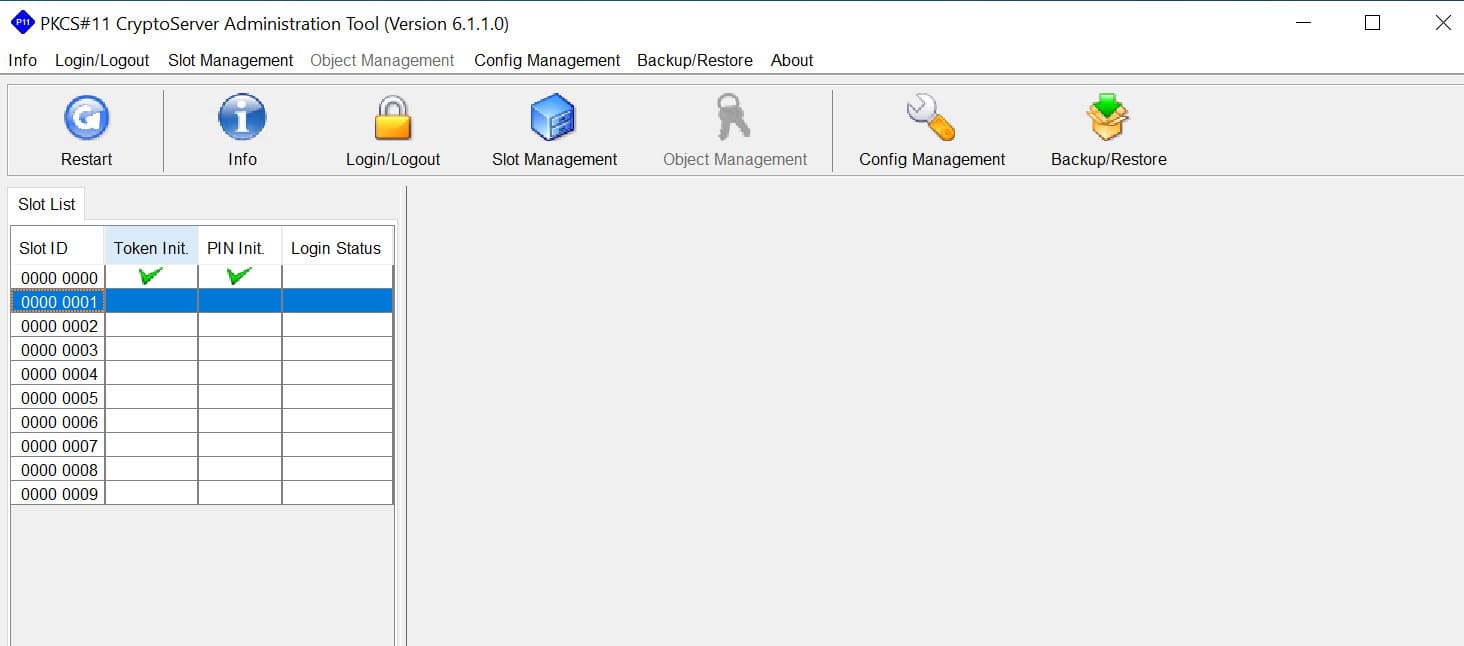This screenshot has height=646, width=1464.
Task: Select slot 0000 0005 row
Action: [202, 397]
